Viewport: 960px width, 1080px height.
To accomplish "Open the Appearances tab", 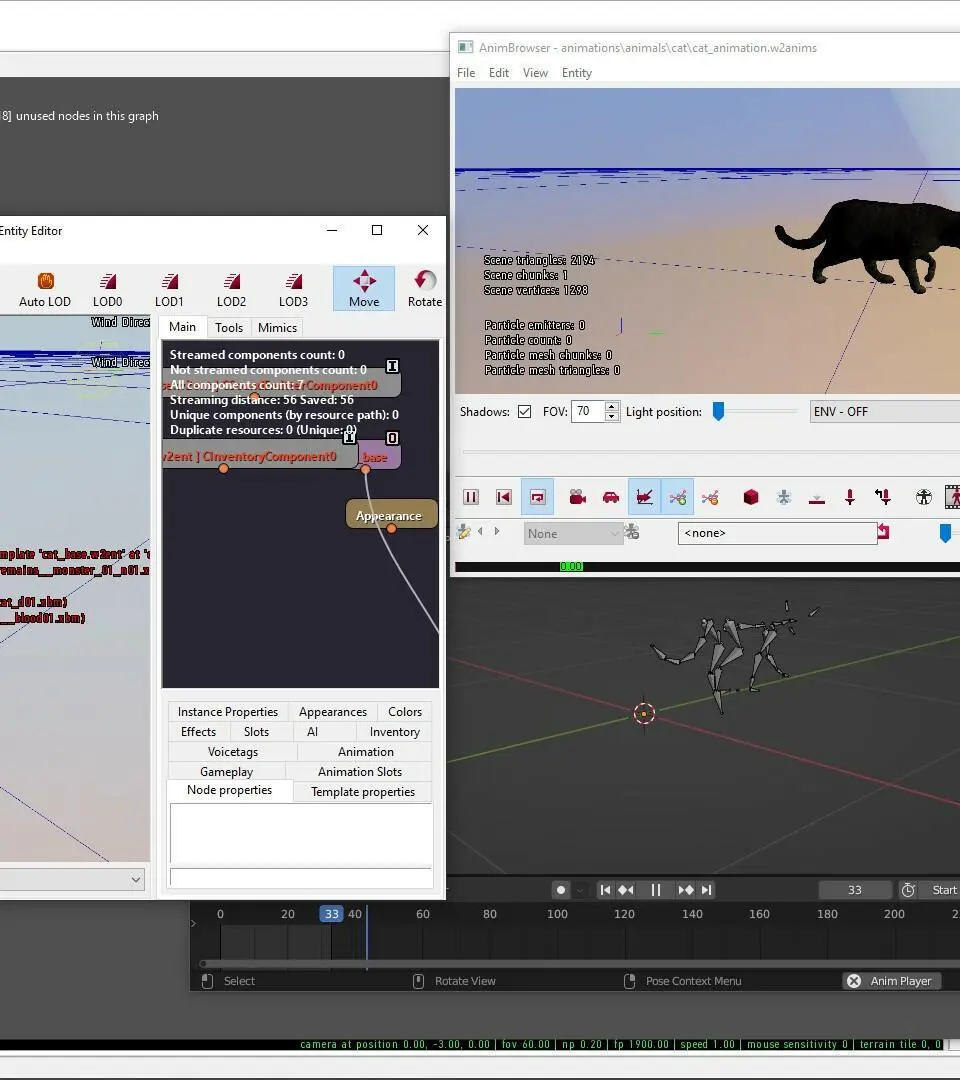I will [x=333, y=712].
